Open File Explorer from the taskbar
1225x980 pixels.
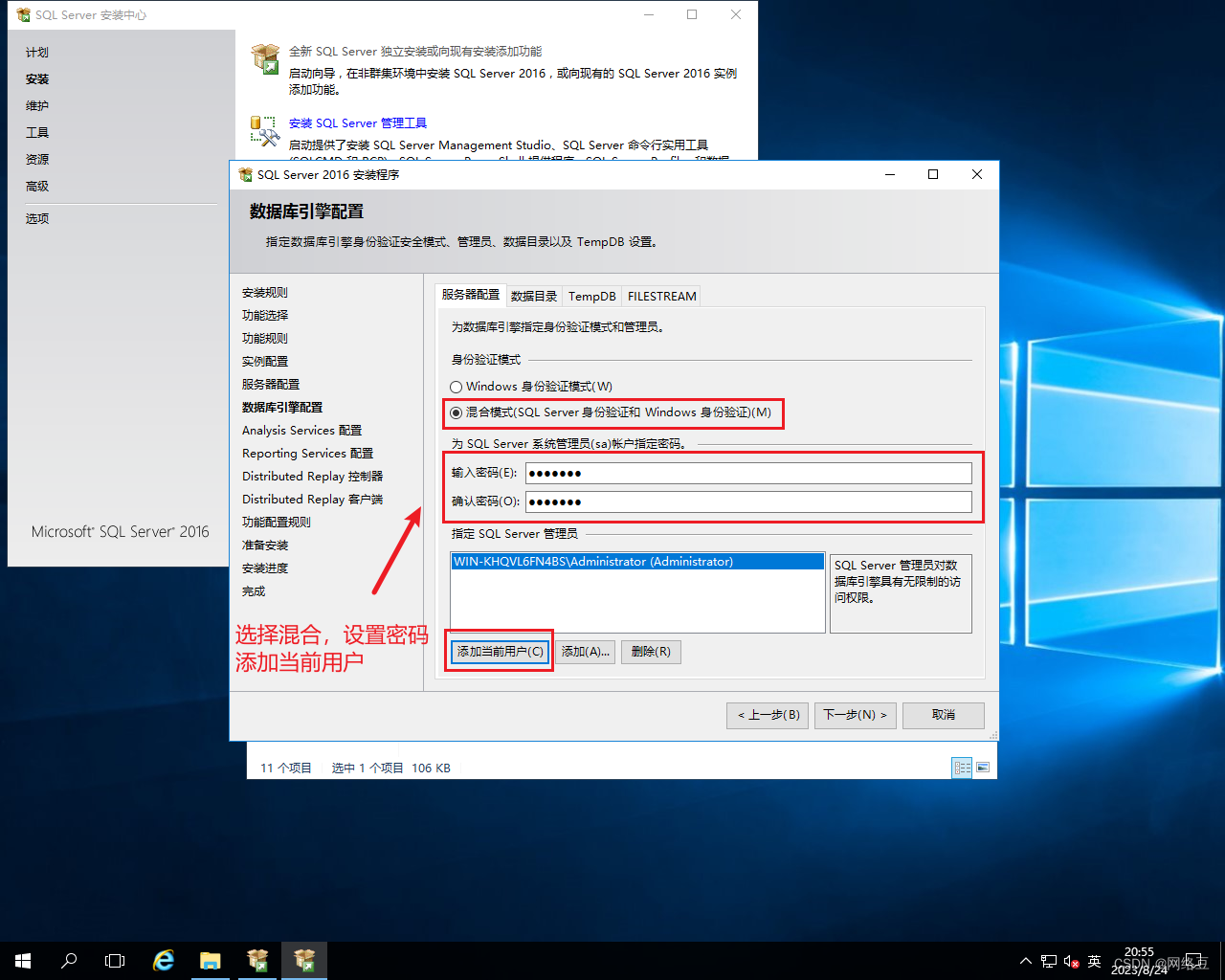(x=211, y=961)
